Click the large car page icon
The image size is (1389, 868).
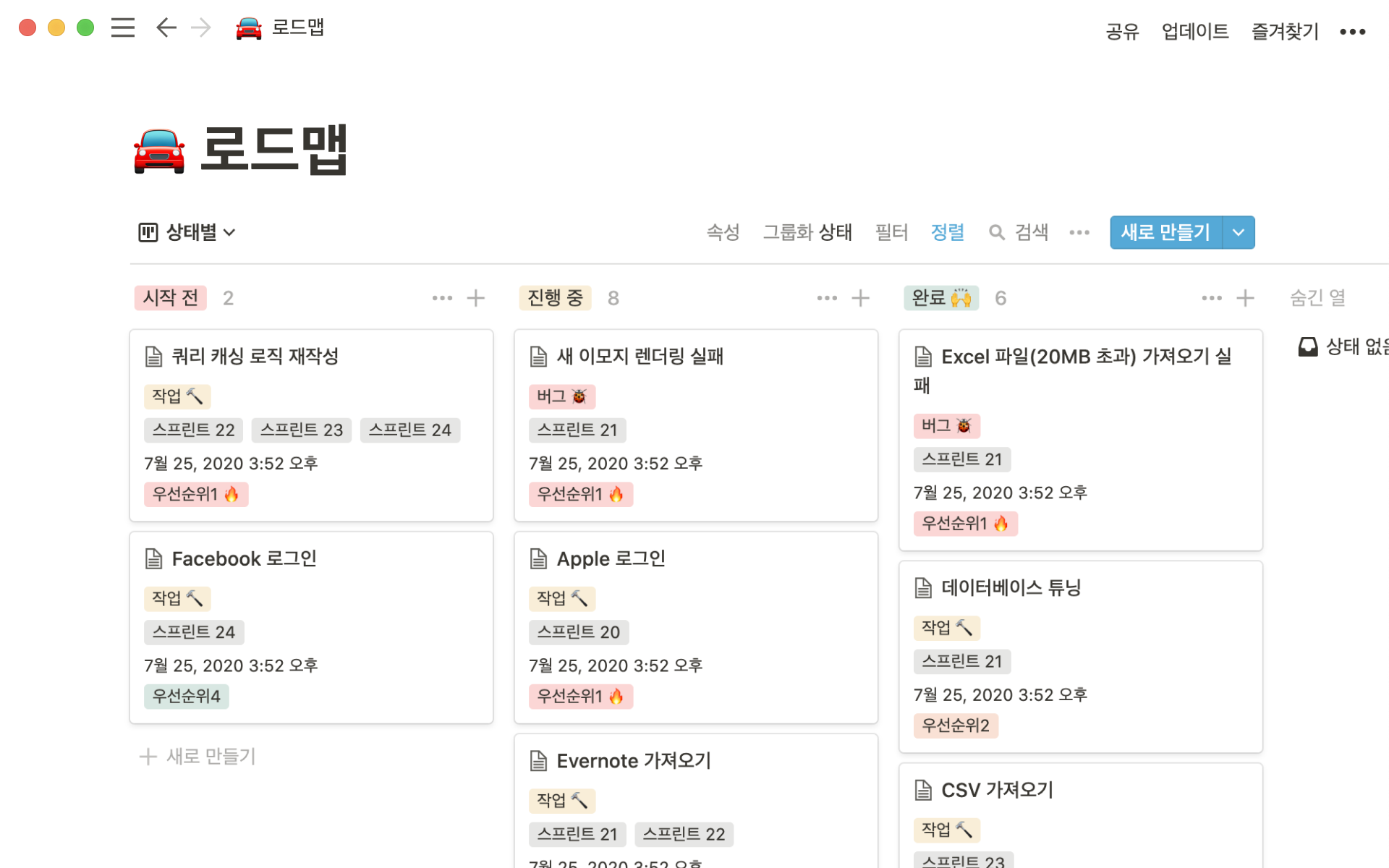pyautogui.click(x=159, y=150)
